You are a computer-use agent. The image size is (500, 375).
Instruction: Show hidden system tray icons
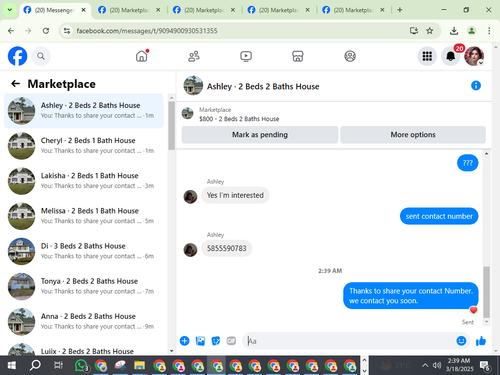pos(425,365)
